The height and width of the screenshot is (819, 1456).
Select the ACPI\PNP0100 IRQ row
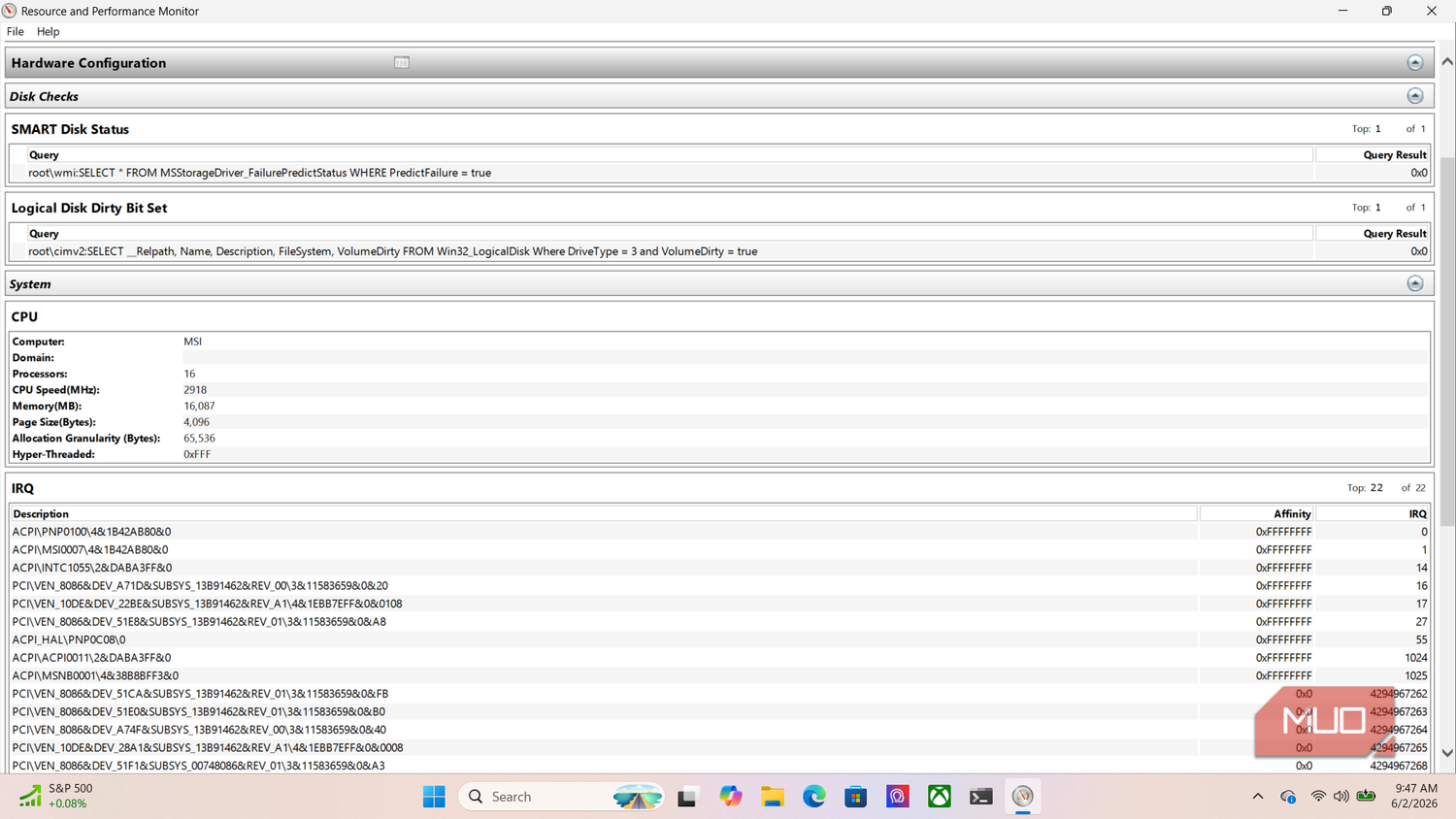(719, 532)
